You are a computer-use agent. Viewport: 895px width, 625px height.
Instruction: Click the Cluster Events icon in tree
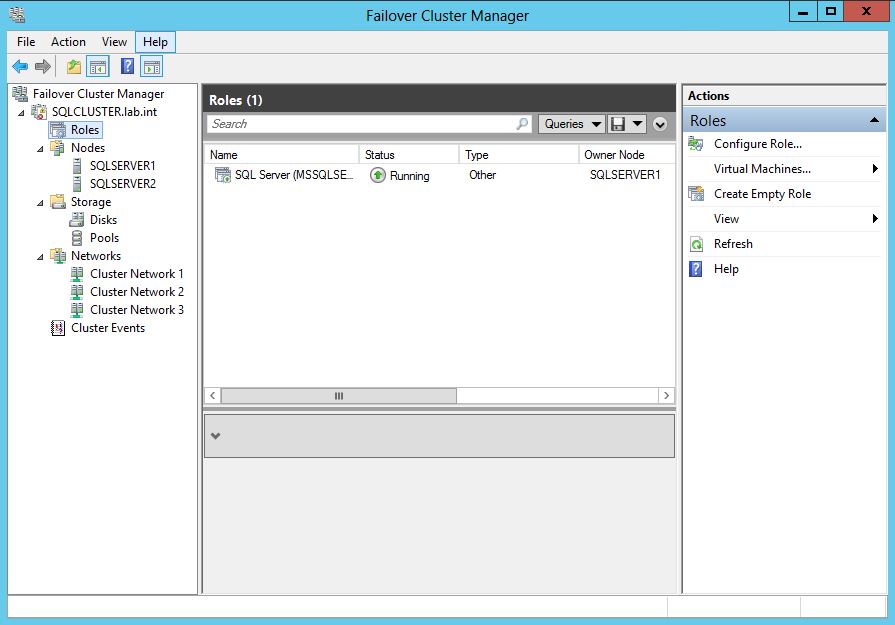58,328
